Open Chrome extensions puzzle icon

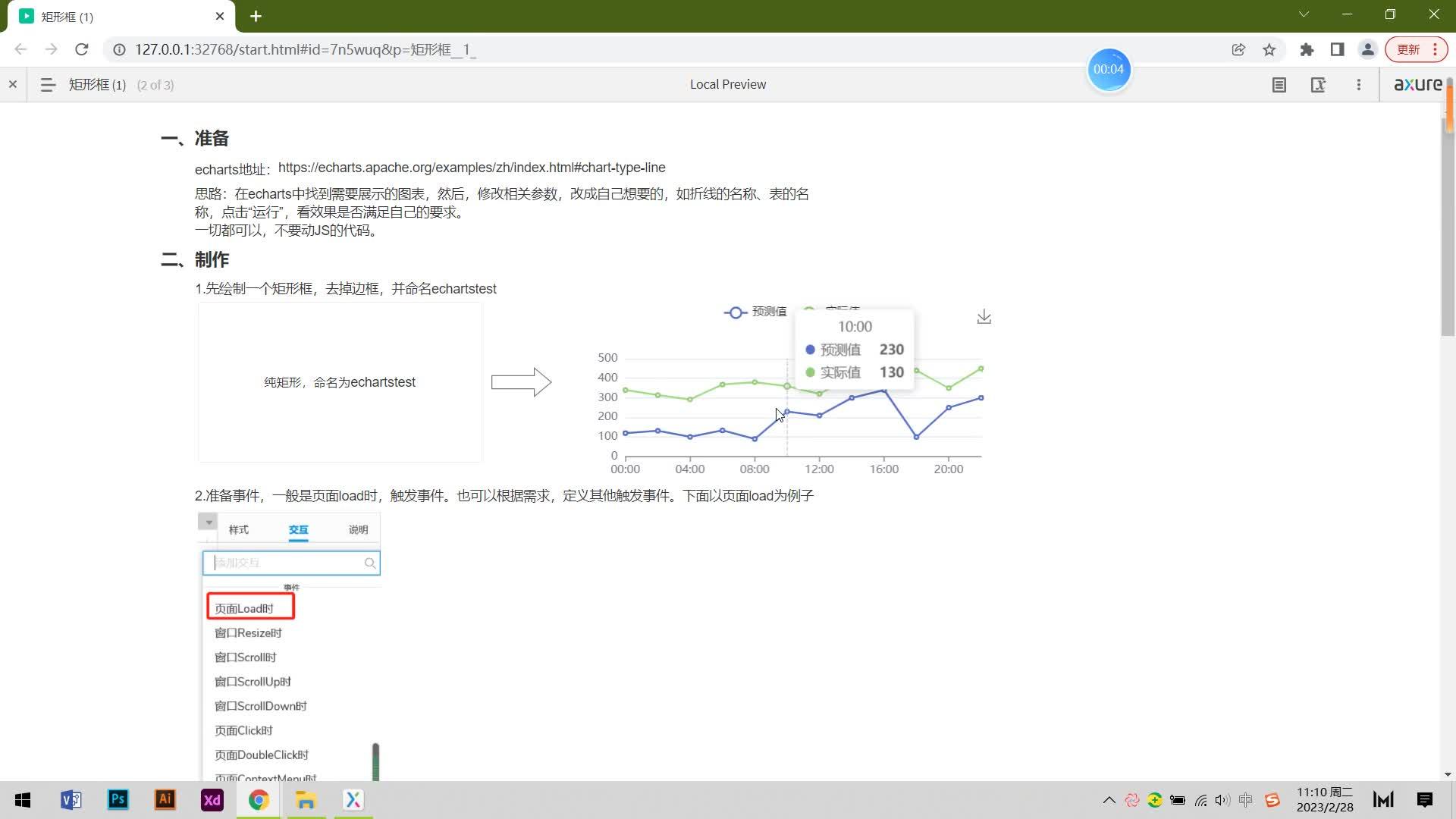pyautogui.click(x=1307, y=50)
